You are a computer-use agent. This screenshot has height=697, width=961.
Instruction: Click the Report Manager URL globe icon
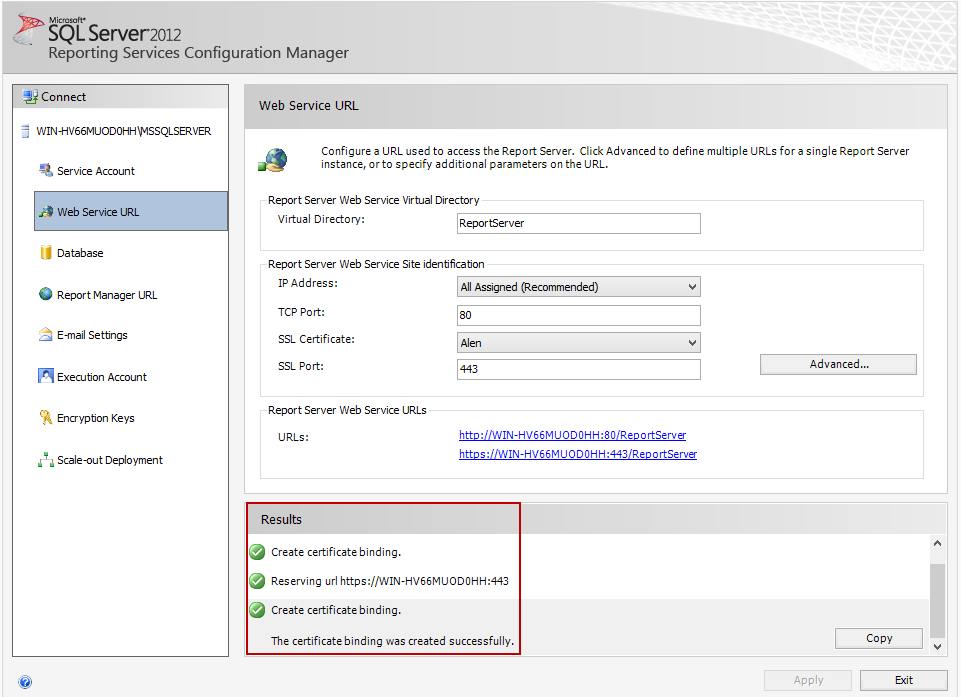(x=46, y=294)
